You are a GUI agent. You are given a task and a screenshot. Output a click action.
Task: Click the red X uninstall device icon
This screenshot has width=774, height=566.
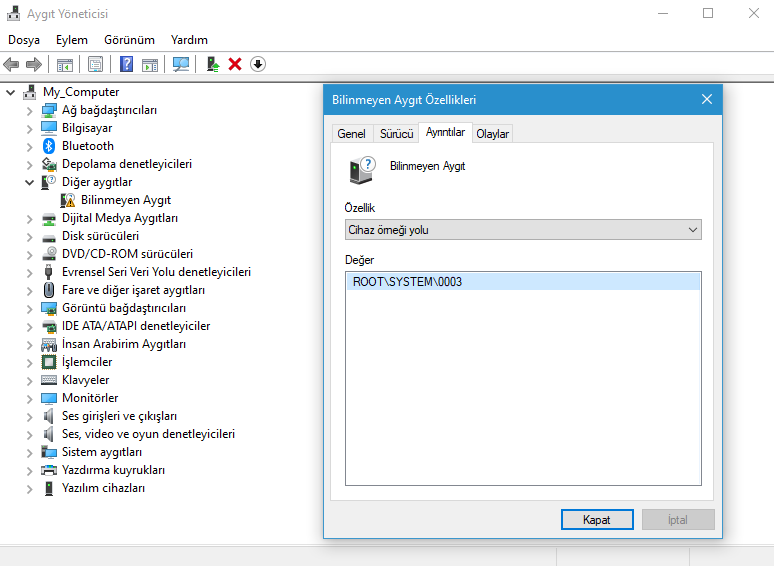coord(235,64)
